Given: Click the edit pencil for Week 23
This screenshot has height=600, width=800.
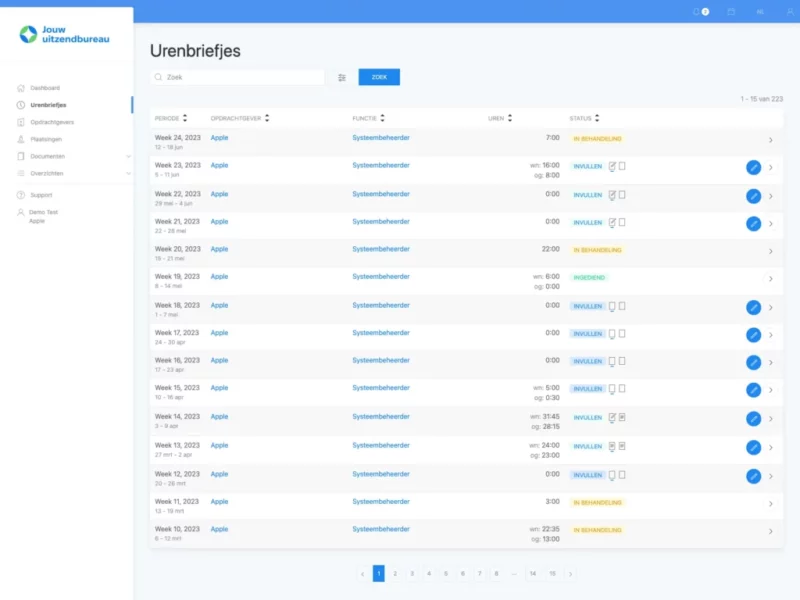Looking at the screenshot, I should (753, 168).
